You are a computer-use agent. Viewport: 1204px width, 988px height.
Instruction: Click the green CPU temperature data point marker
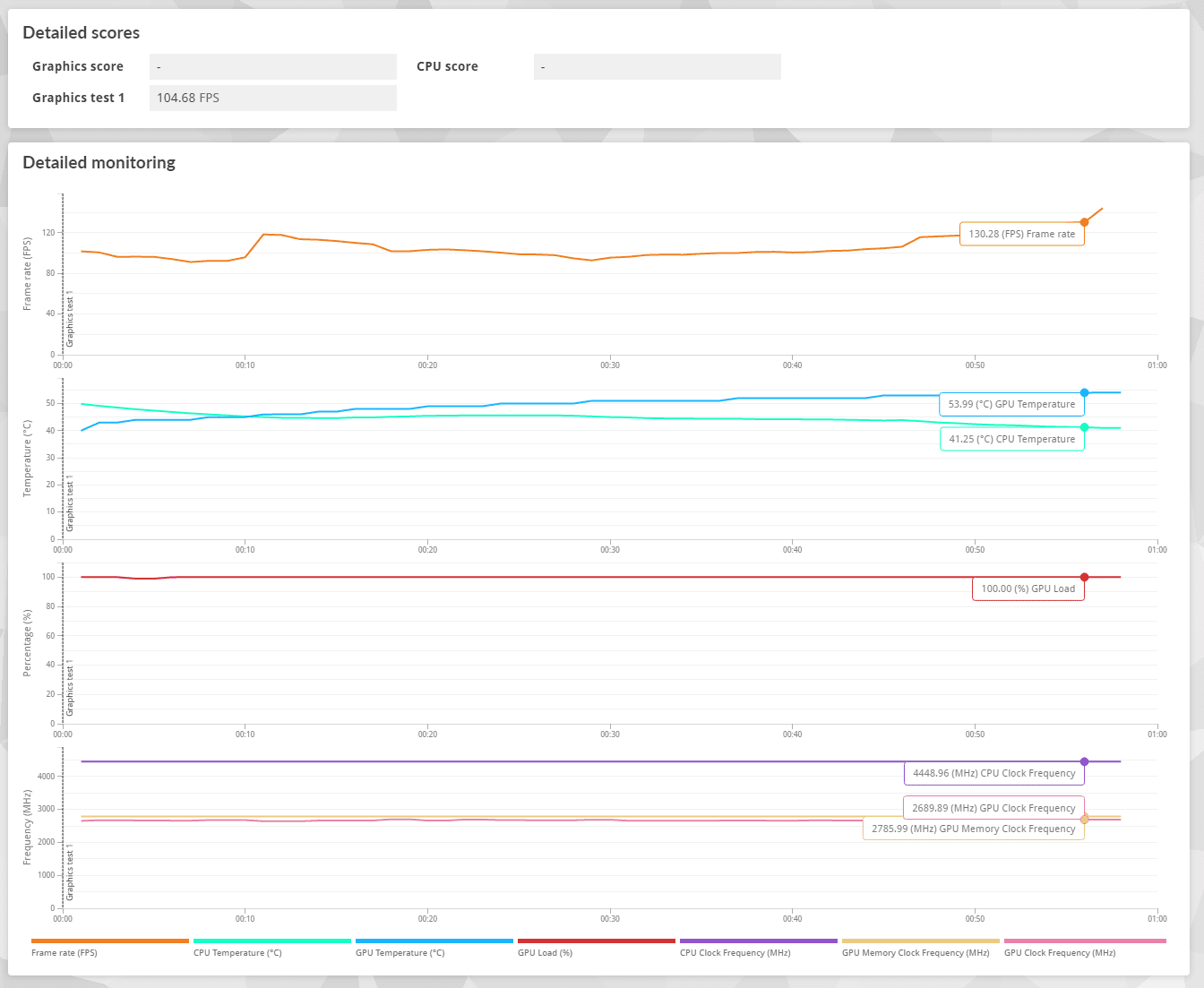(1084, 427)
